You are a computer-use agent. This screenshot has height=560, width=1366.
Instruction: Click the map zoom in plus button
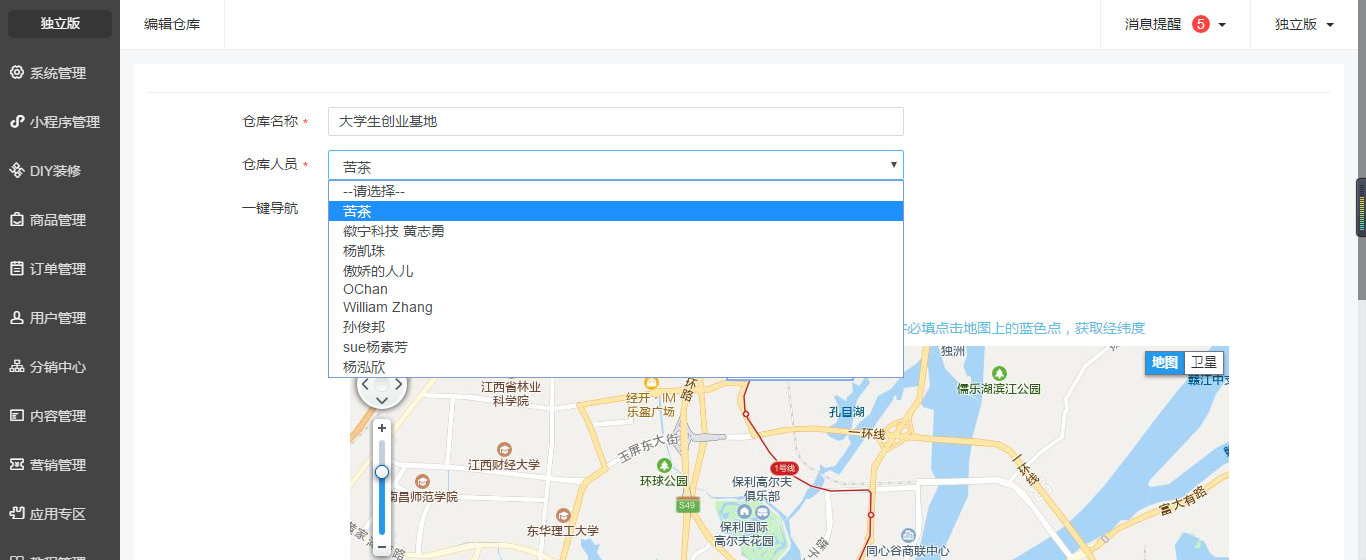click(x=382, y=428)
